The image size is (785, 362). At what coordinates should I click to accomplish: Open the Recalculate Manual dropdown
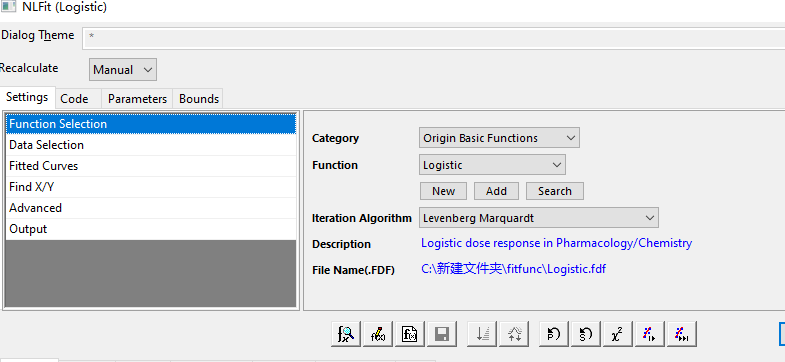click(x=123, y=70)
